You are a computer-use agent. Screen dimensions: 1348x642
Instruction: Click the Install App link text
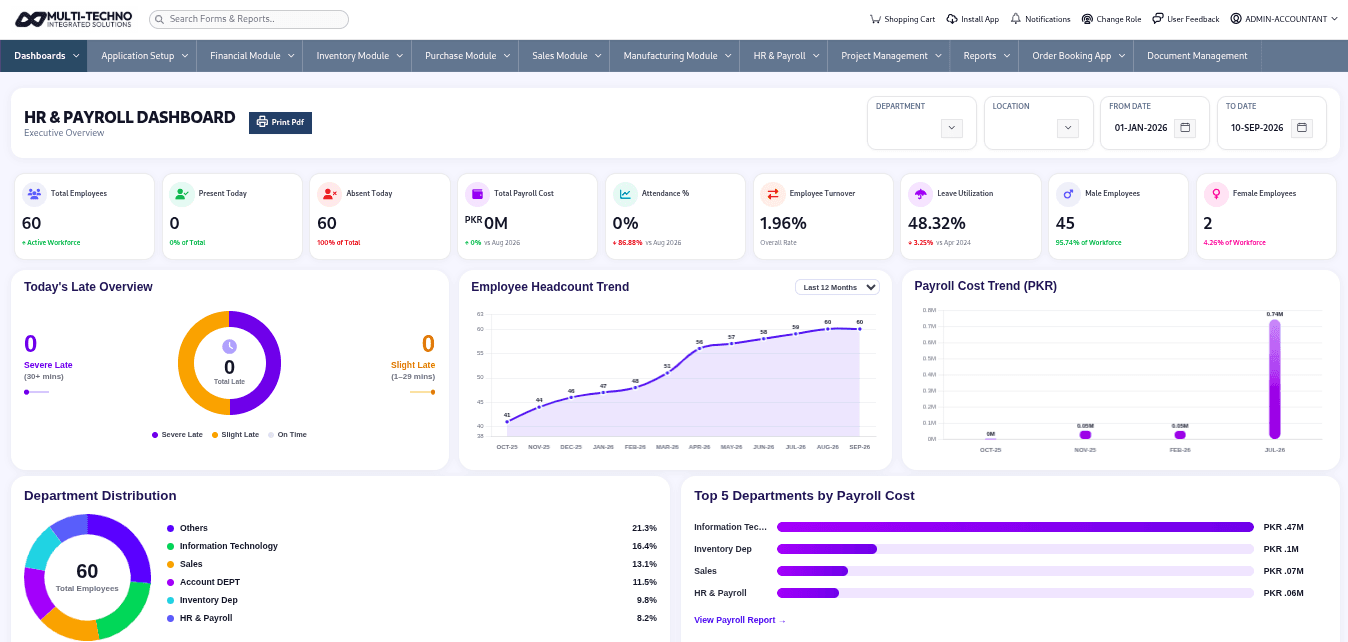point(980,19)
